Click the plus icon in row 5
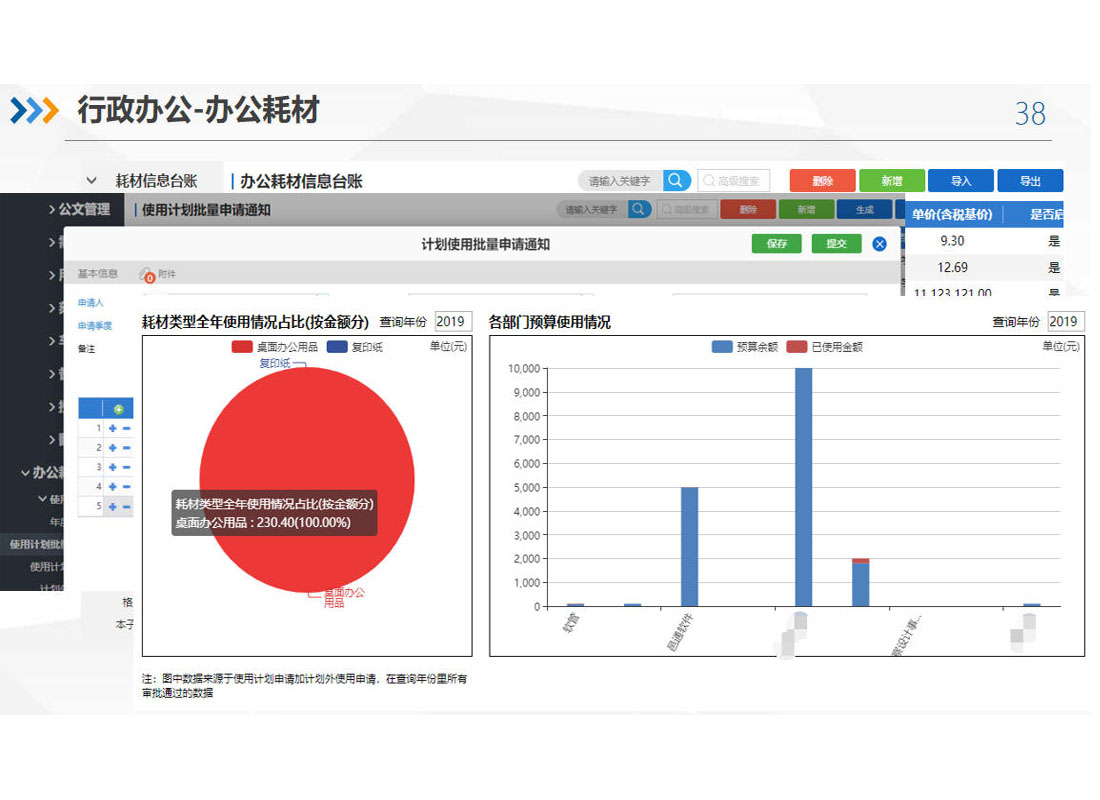The image size is (1100, 800). [112, 506]
